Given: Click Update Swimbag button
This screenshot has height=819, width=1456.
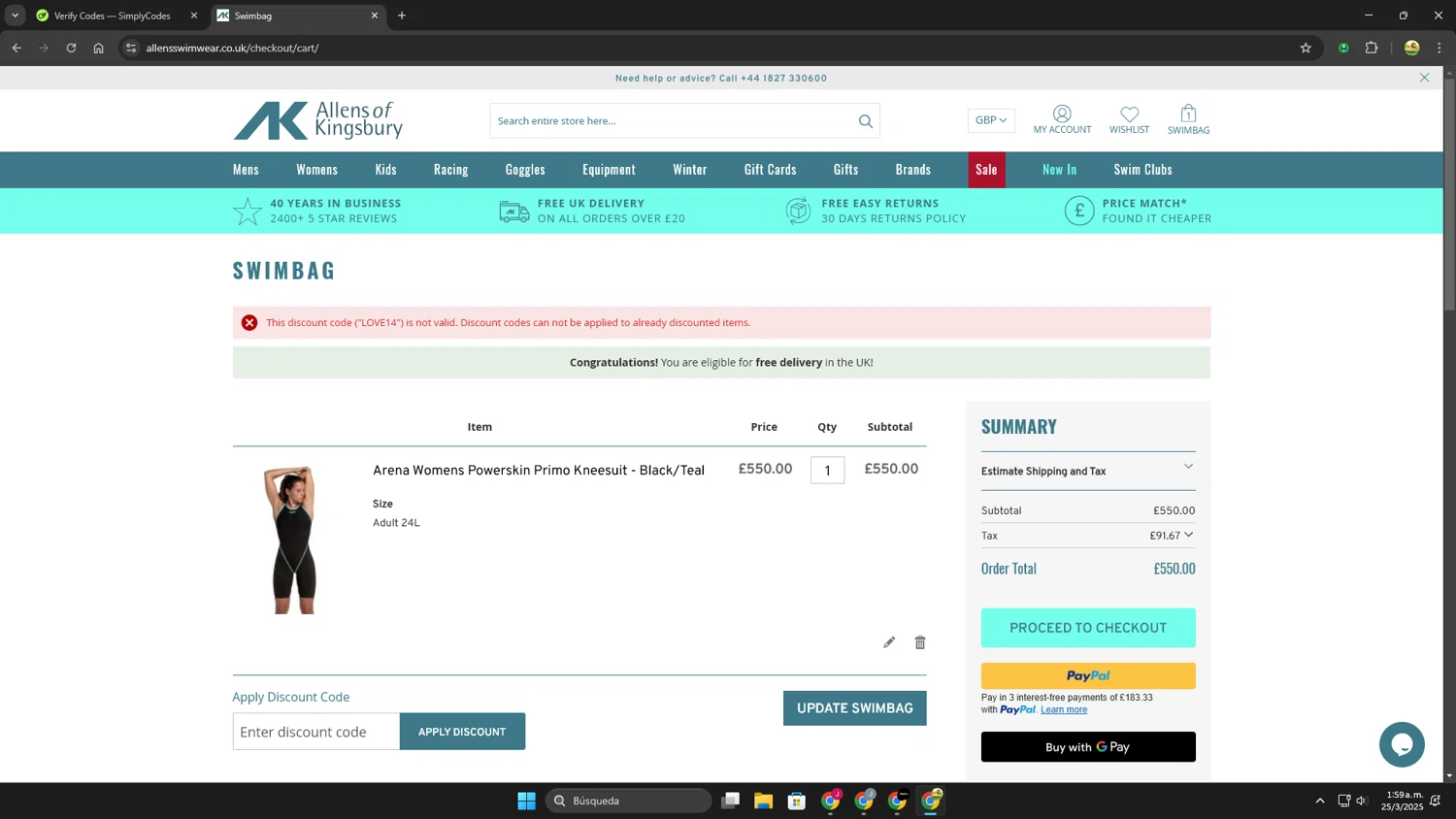Looking at the screenshot, I should point(854,708).
